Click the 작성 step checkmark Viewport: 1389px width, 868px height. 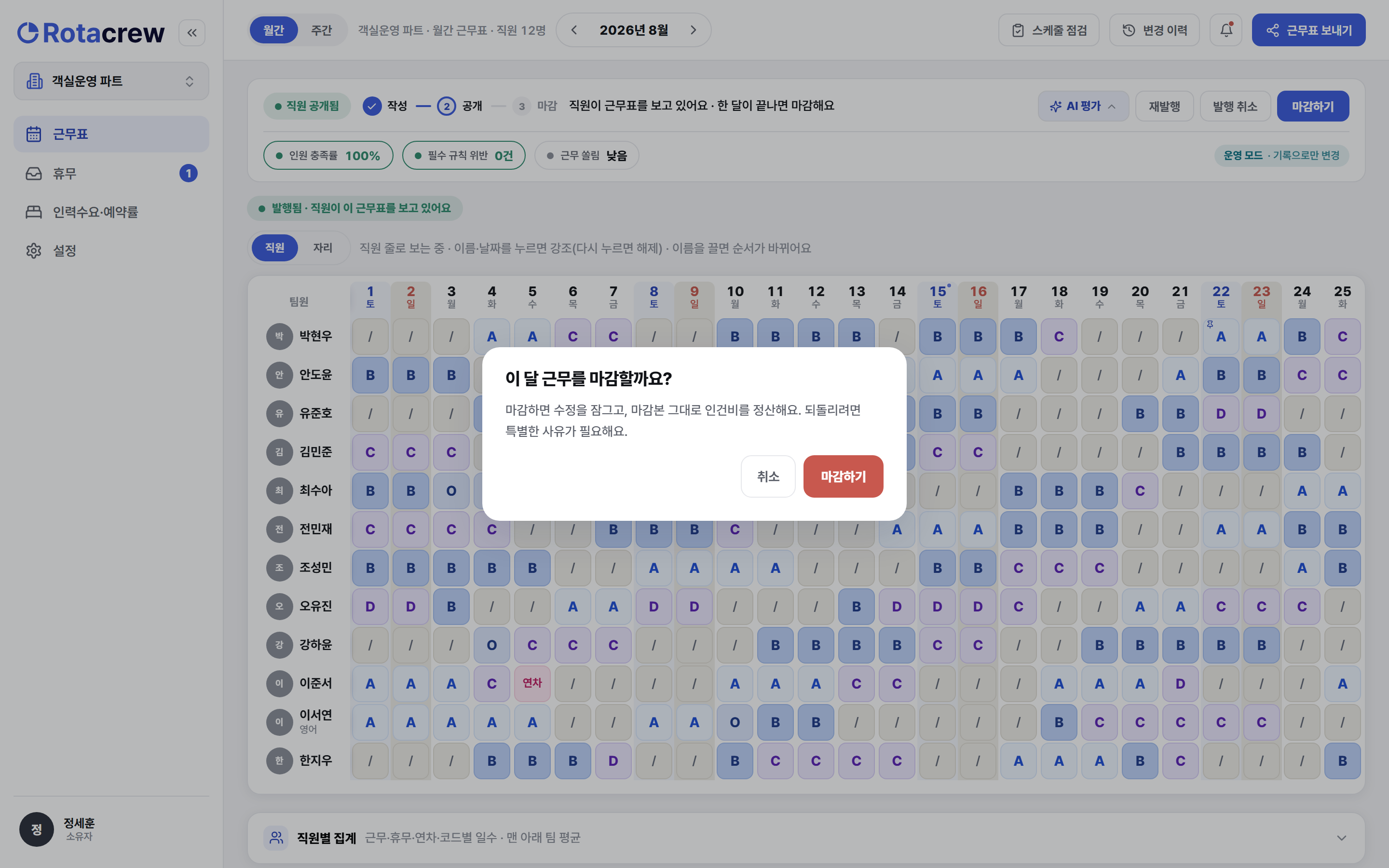pyautogui.click(x=372, y=106)
